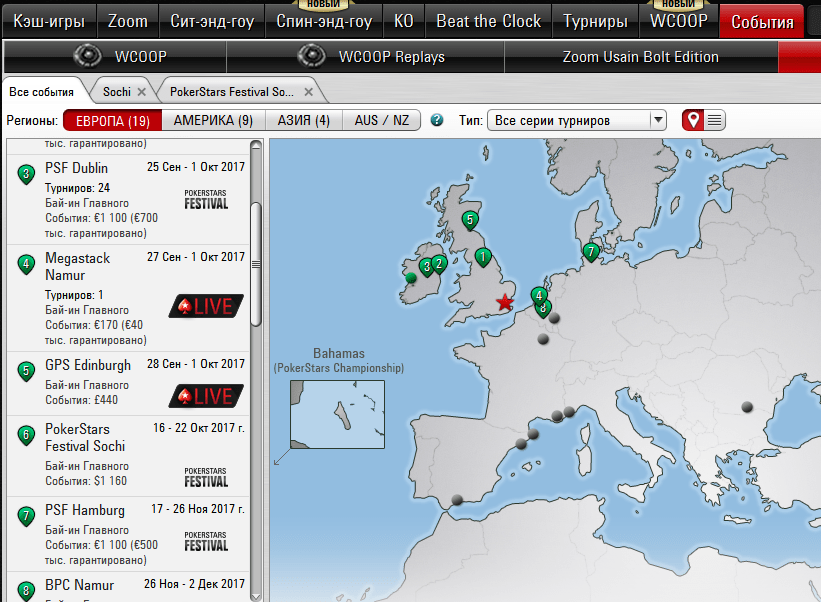Select the АЗИЯ (4) region filter

(x=301, y=121)
